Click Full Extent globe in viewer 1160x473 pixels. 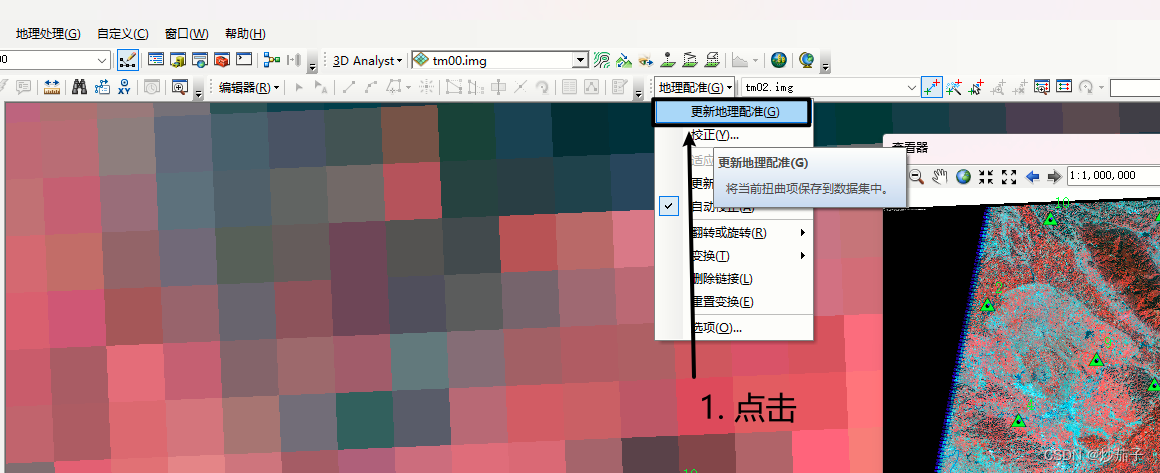click(962, 176)
